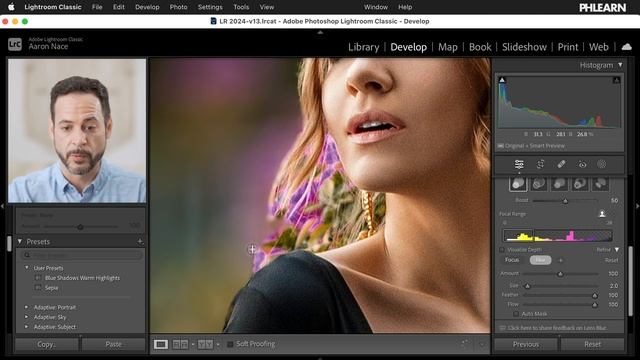Open the Develop menu in menu bar

pos(147,7)
